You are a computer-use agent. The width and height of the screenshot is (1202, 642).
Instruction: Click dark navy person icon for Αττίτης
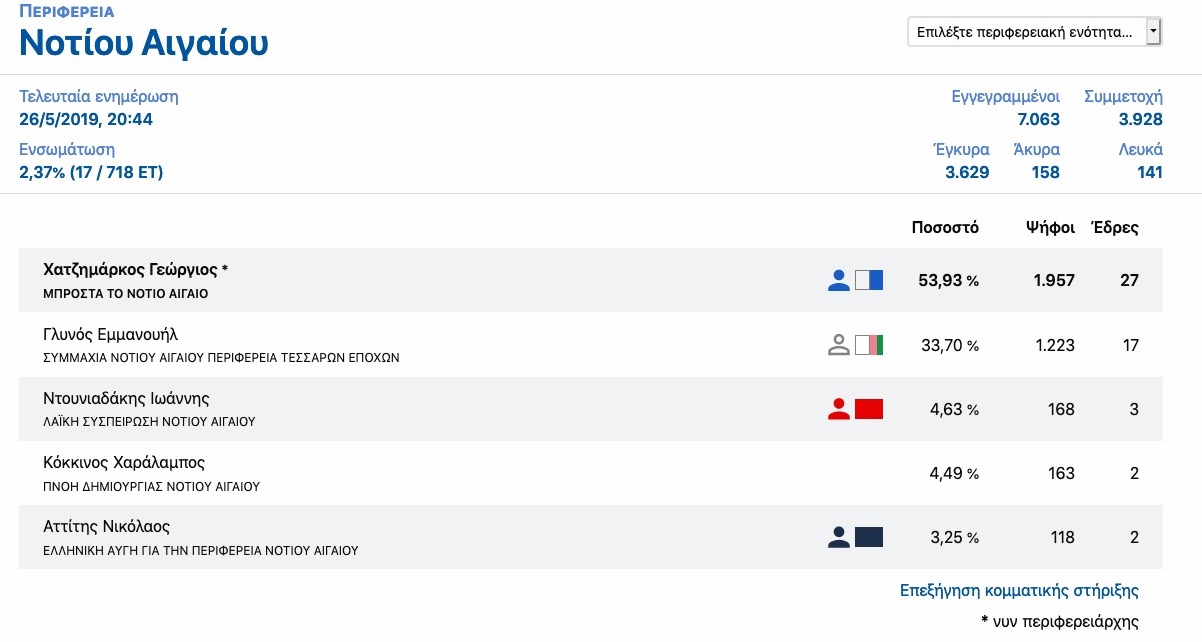tap(839, 537)
